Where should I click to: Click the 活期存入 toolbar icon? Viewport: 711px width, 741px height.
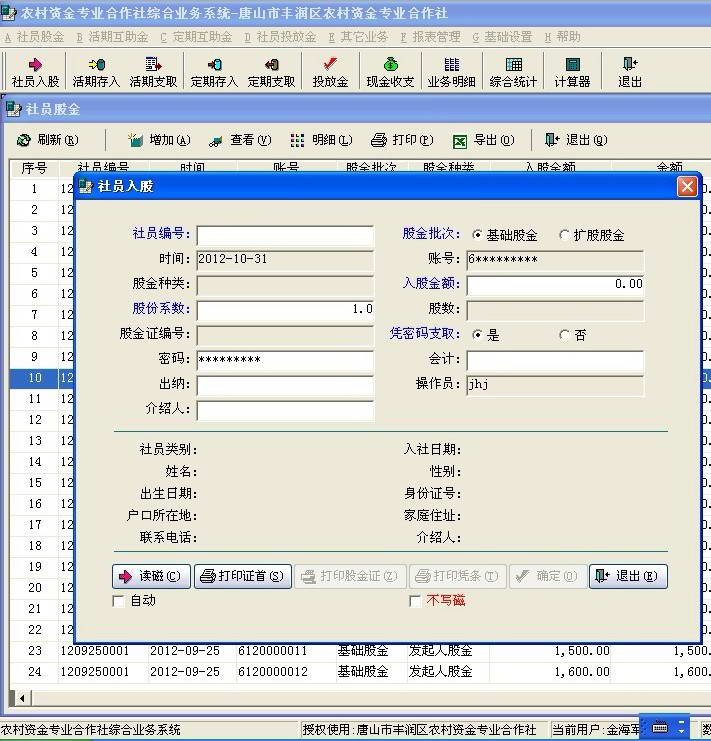(96, 72)
